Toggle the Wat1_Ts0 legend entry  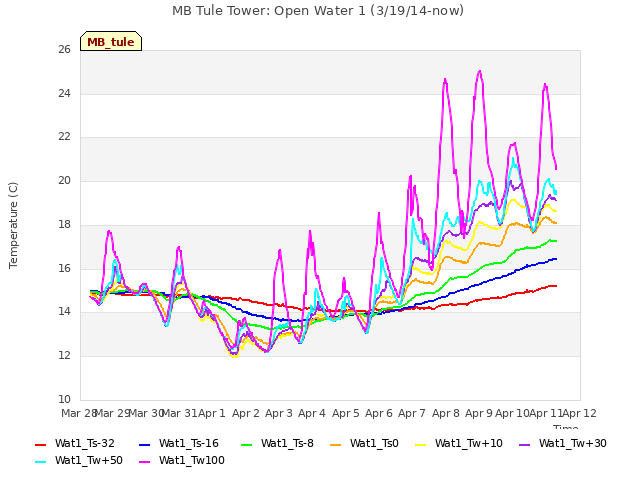tap(364, 444)
